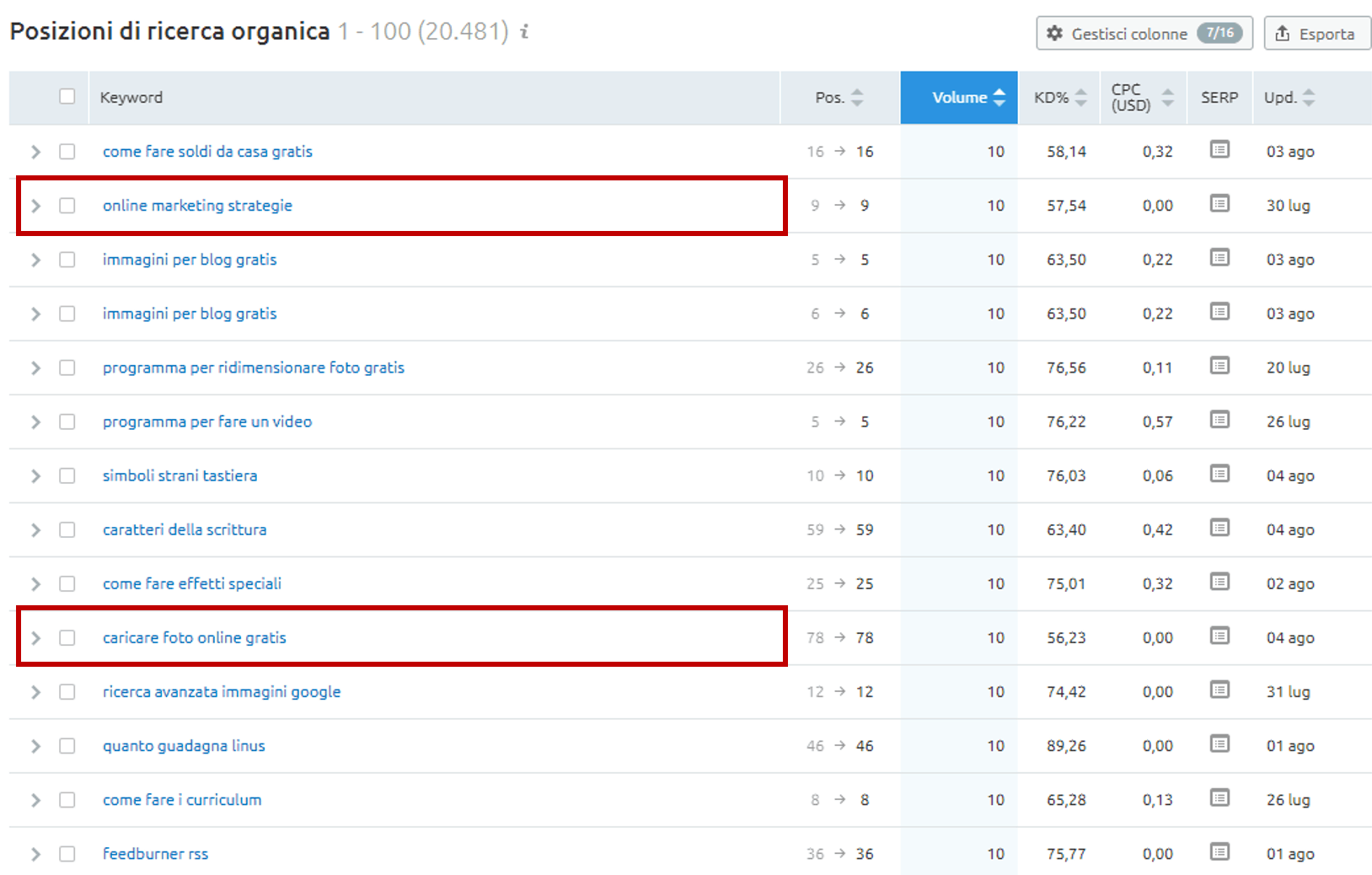
Task: Open SERP preview for "come fare i curriculum"
Action: click(1219, 797)
